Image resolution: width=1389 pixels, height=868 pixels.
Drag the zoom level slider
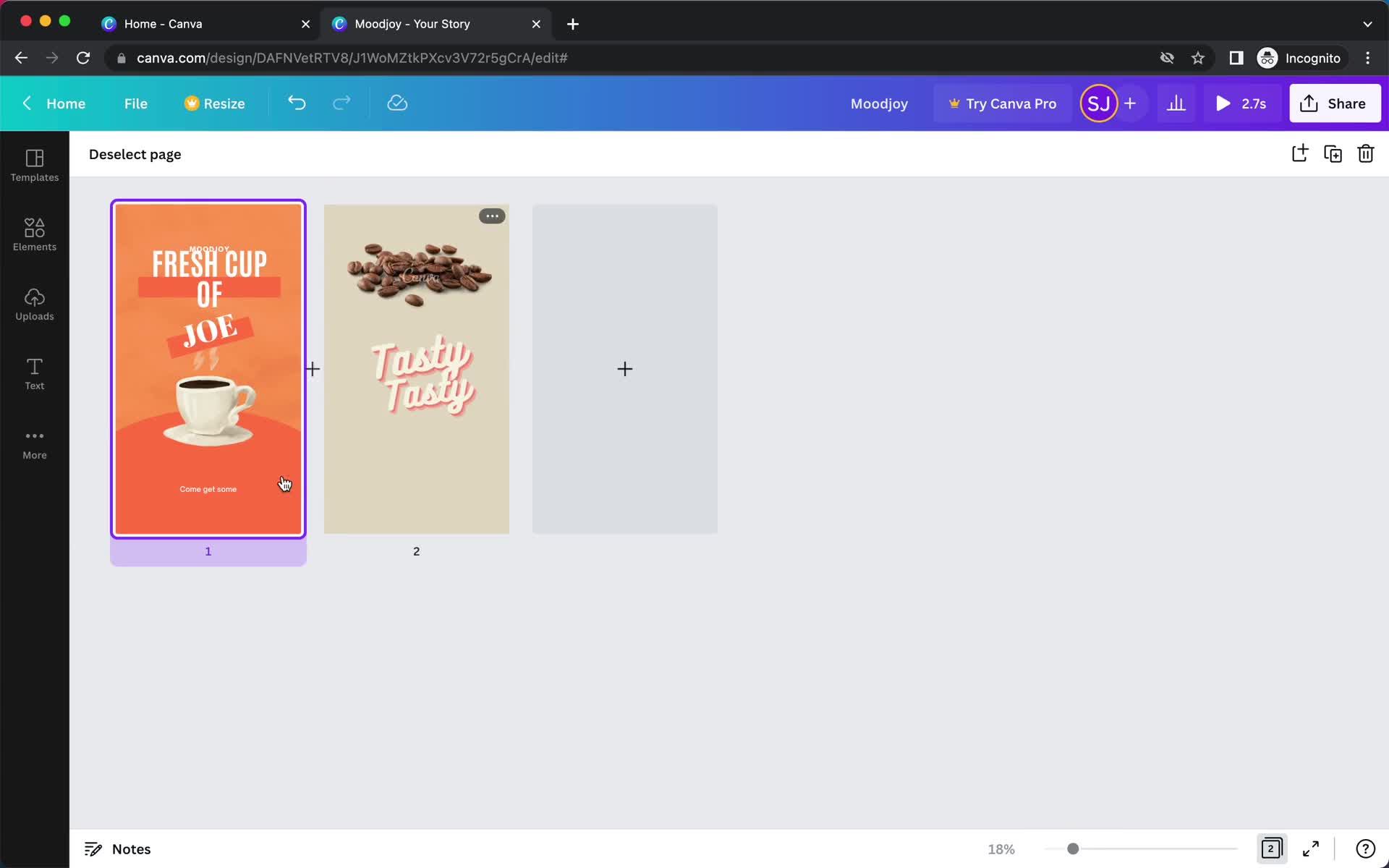pyautogui.click(x=1072, y=848)
